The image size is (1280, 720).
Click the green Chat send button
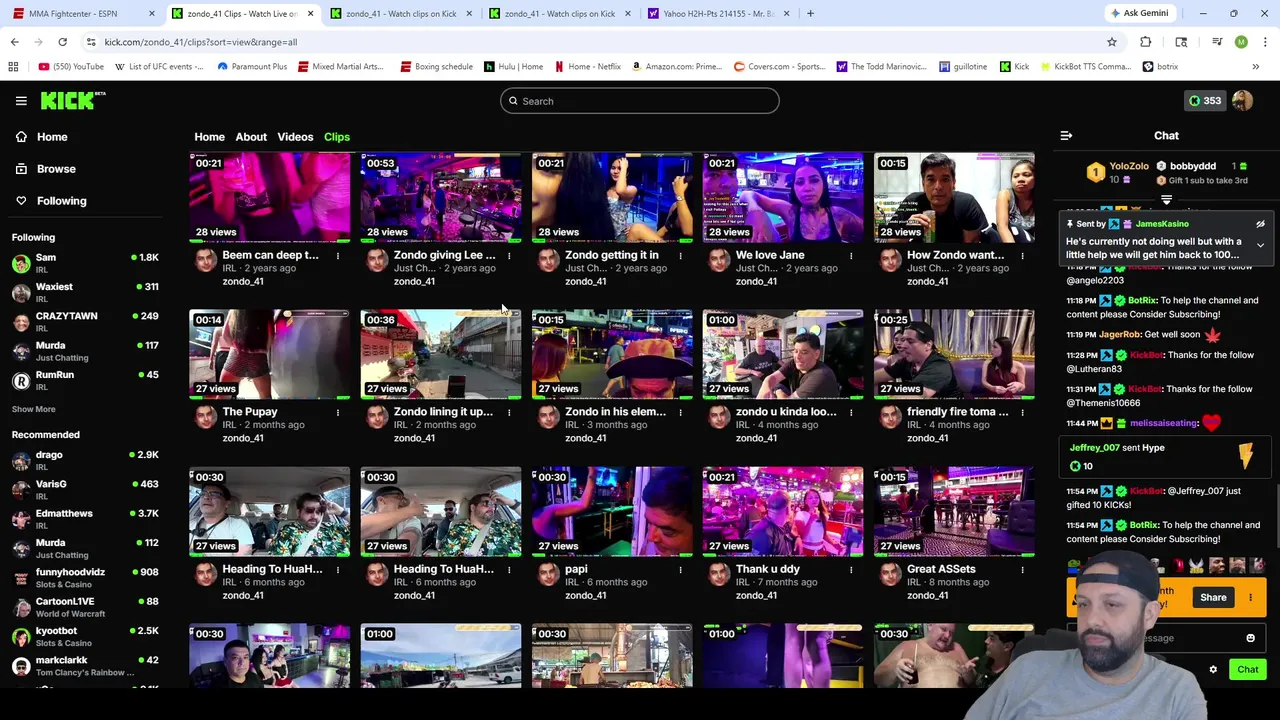1247,670
